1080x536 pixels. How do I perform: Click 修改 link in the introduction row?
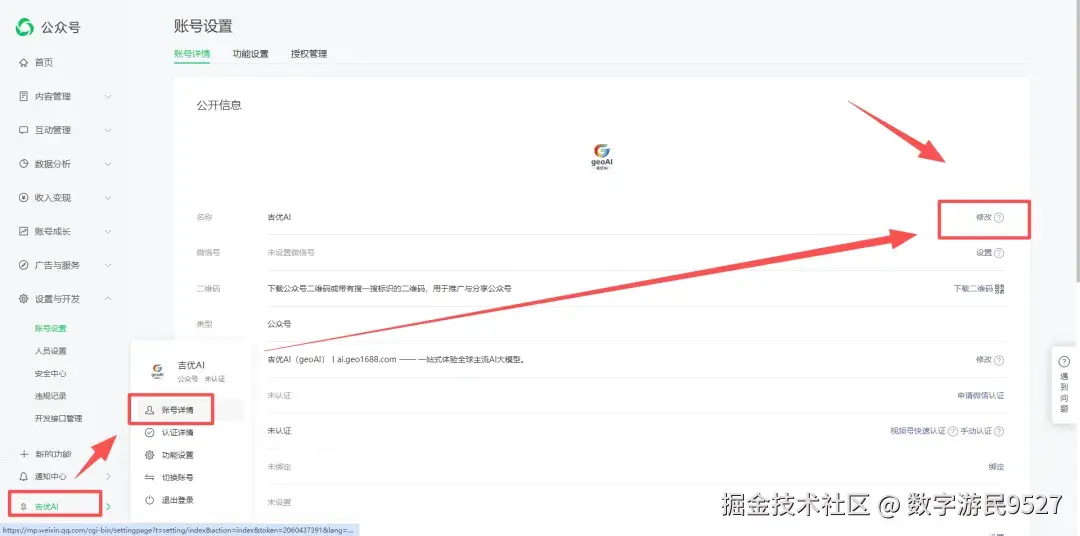[x=984, y=360]
